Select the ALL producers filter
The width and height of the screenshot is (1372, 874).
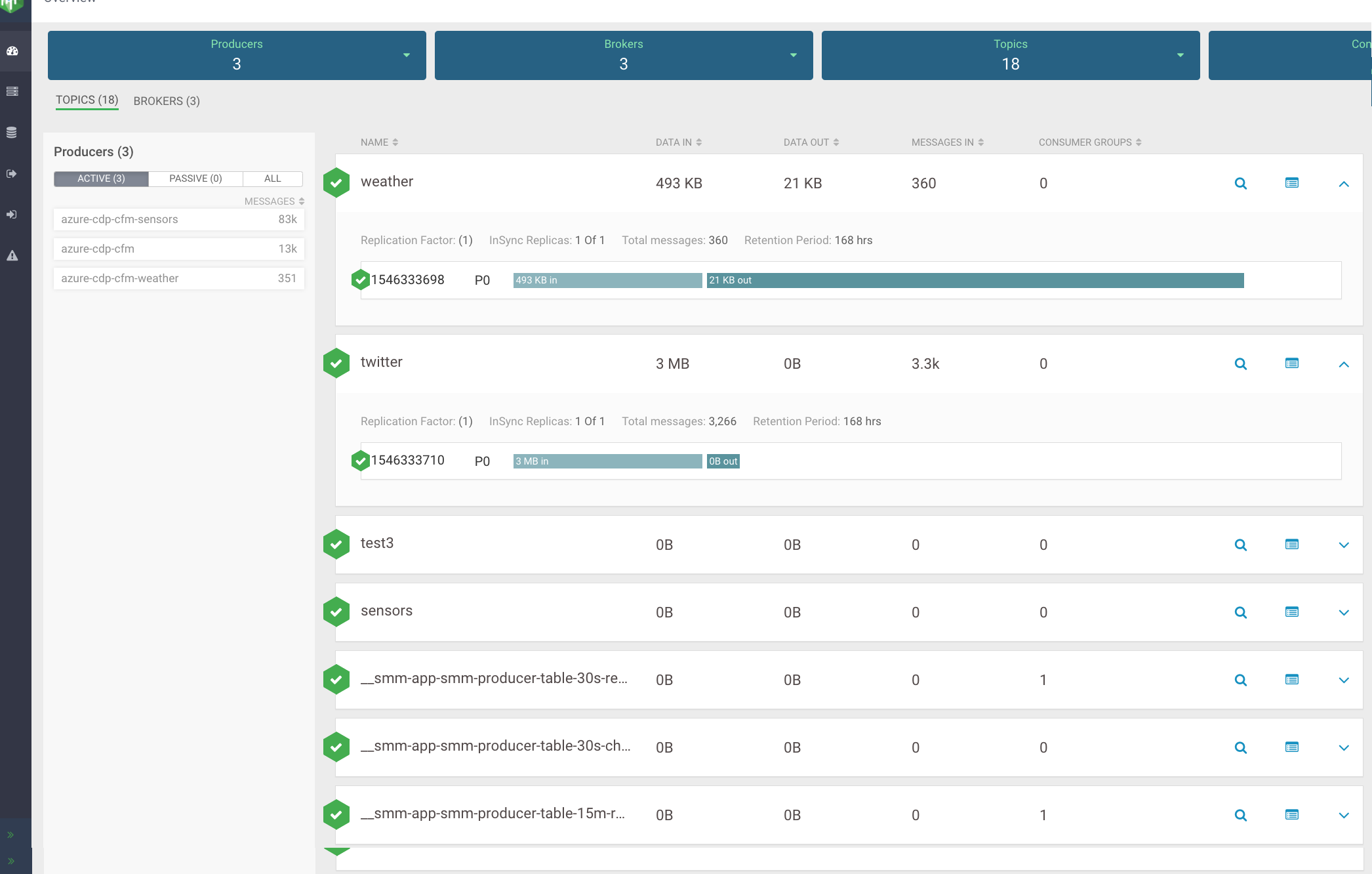pyautogui.click(x=272, y=178)
